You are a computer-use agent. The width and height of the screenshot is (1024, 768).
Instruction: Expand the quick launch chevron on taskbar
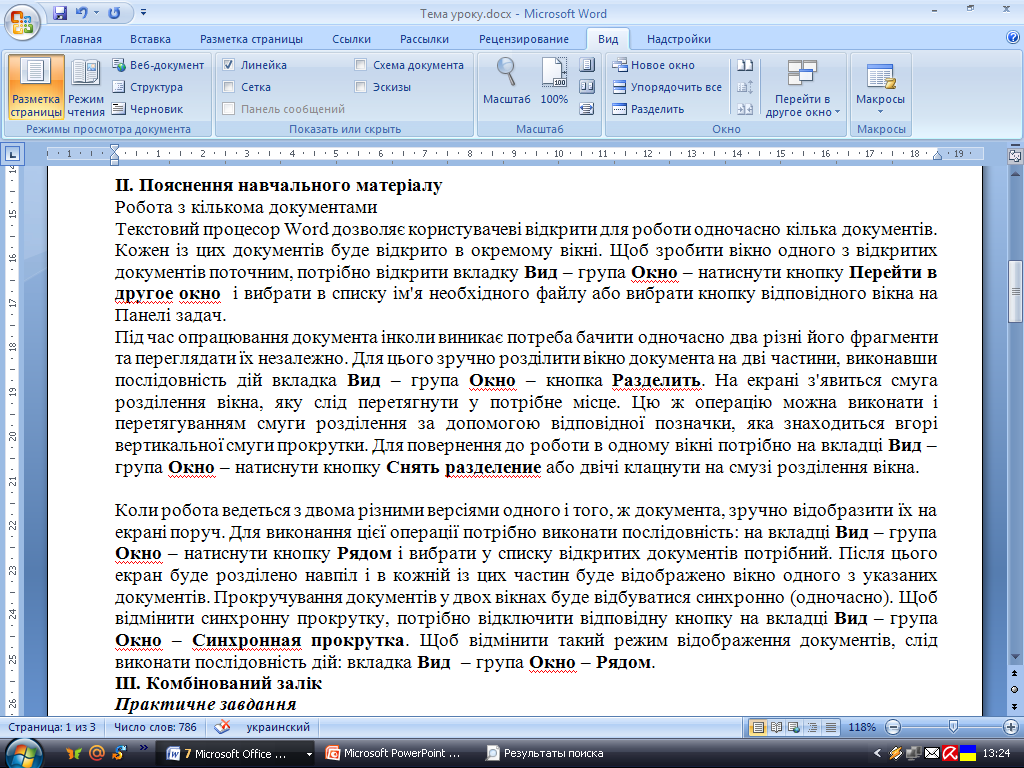click(144, 748)
